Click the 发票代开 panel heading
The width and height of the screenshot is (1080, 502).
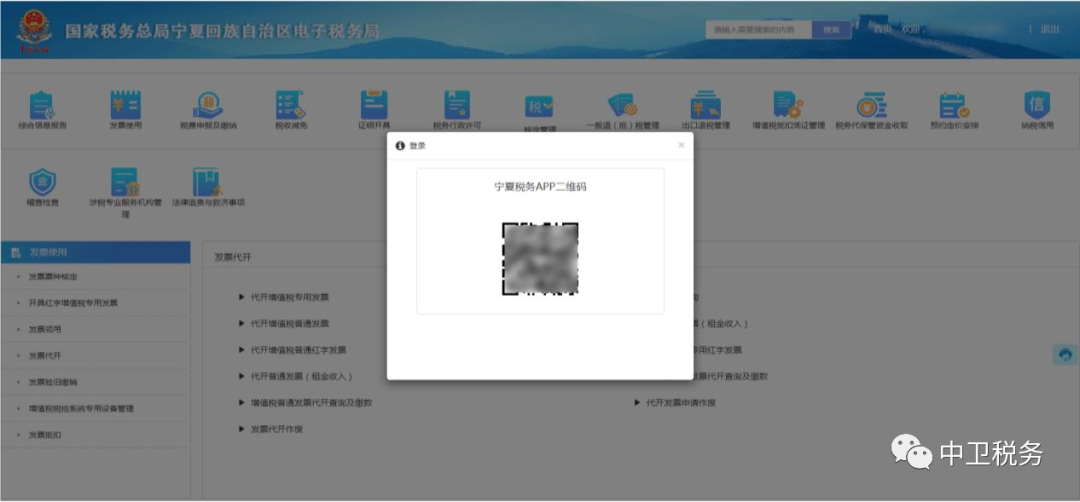click(232, 257)
